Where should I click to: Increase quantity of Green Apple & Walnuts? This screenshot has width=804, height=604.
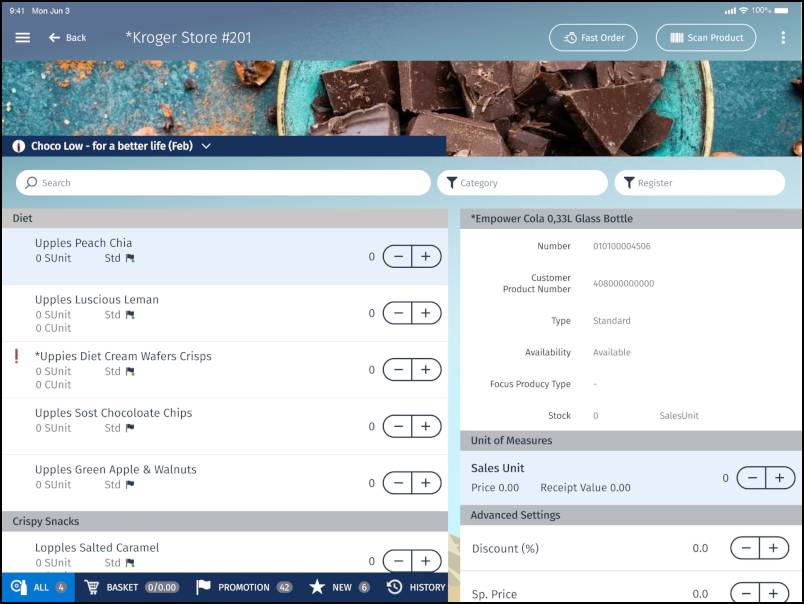point(426,483)
